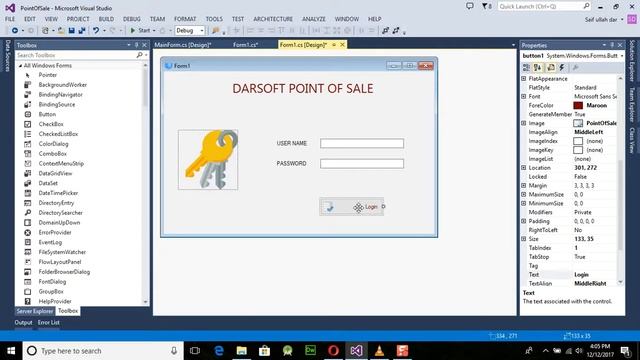Click the search magnifier in Search Toolbox

(x=139, y=55)
